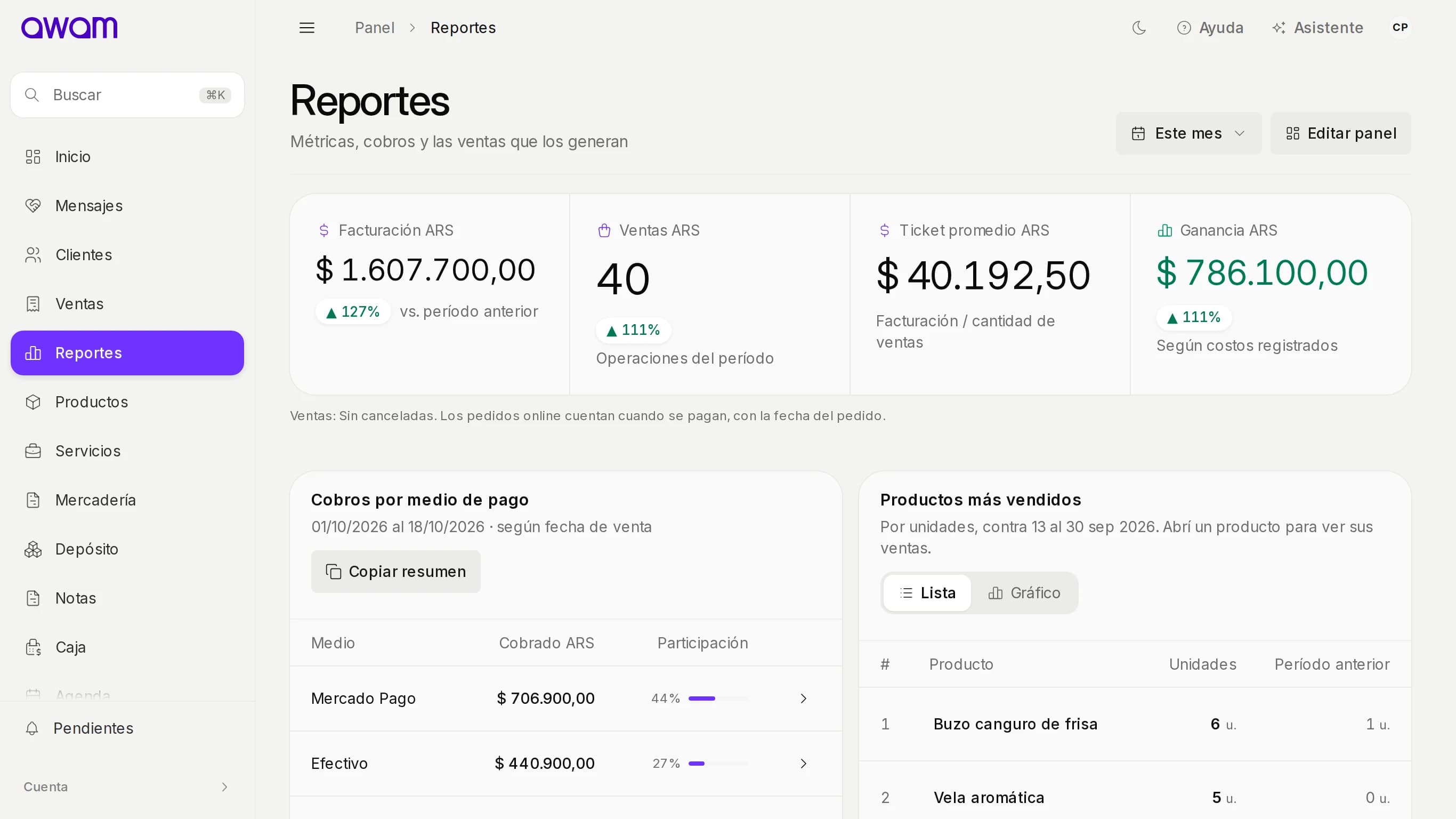Click the Ventas receipt icon

pyautogui.click(x=34, y=304)
